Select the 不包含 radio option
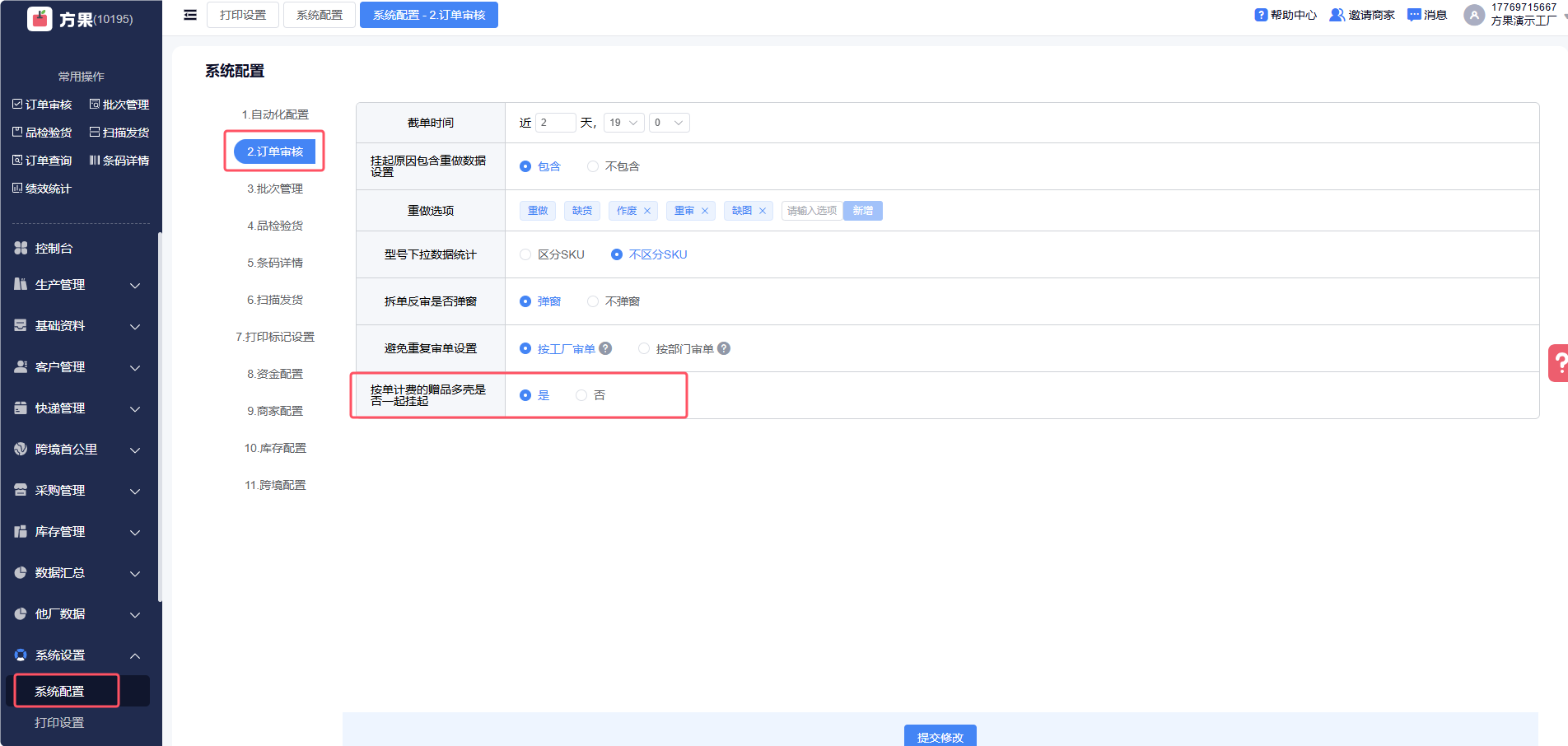Screen dimensions: 1568x746 pyautogui.click(x=593, y=166)
